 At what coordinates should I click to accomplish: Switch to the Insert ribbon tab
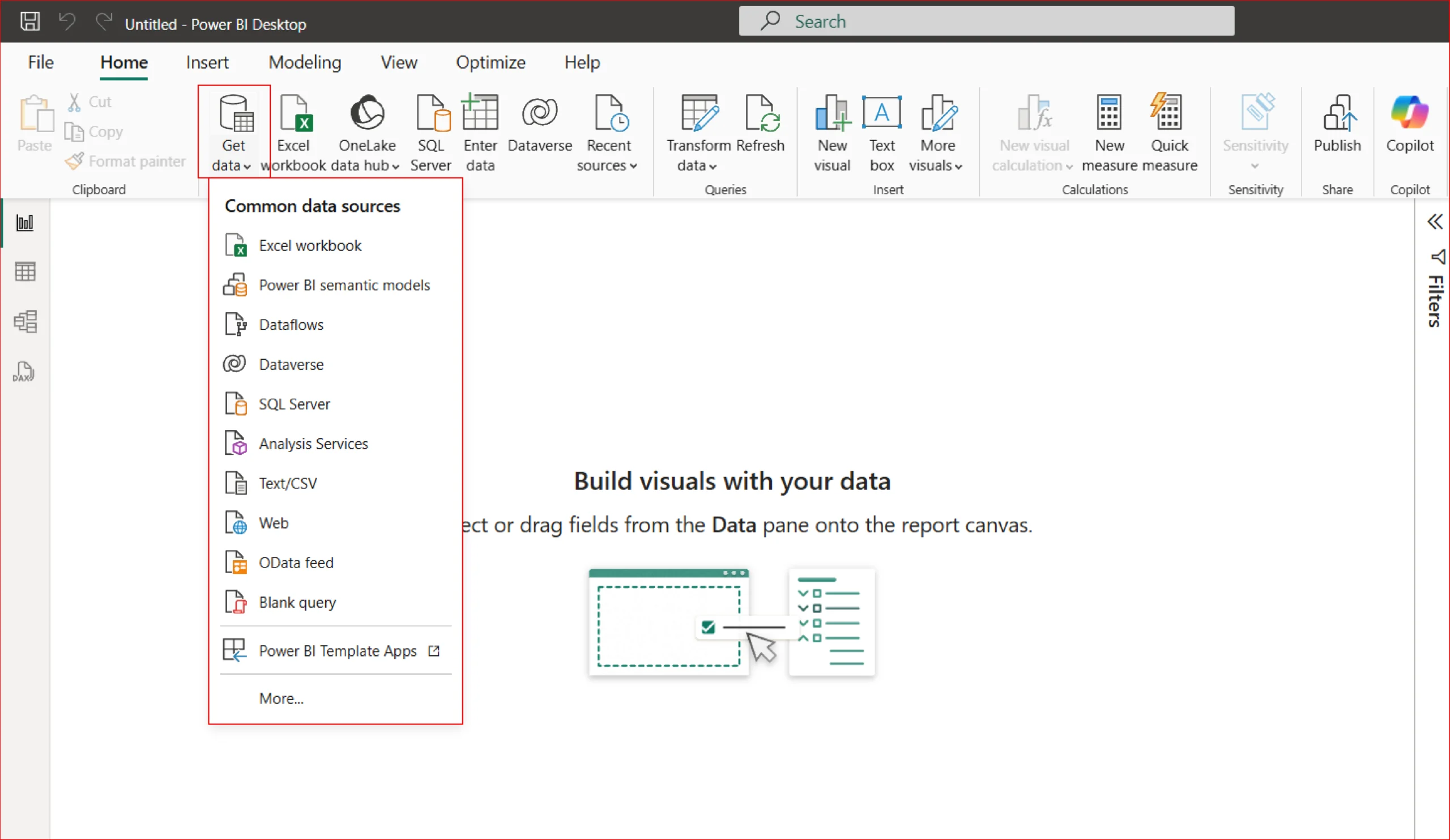click(207, 62)
